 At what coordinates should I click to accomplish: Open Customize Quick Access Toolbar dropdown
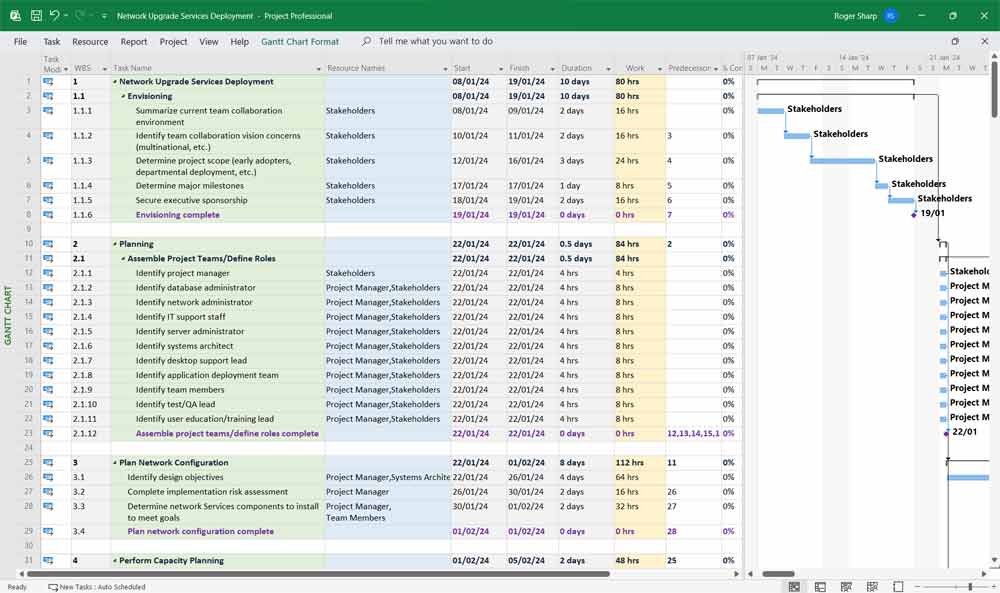click(104, 16)
